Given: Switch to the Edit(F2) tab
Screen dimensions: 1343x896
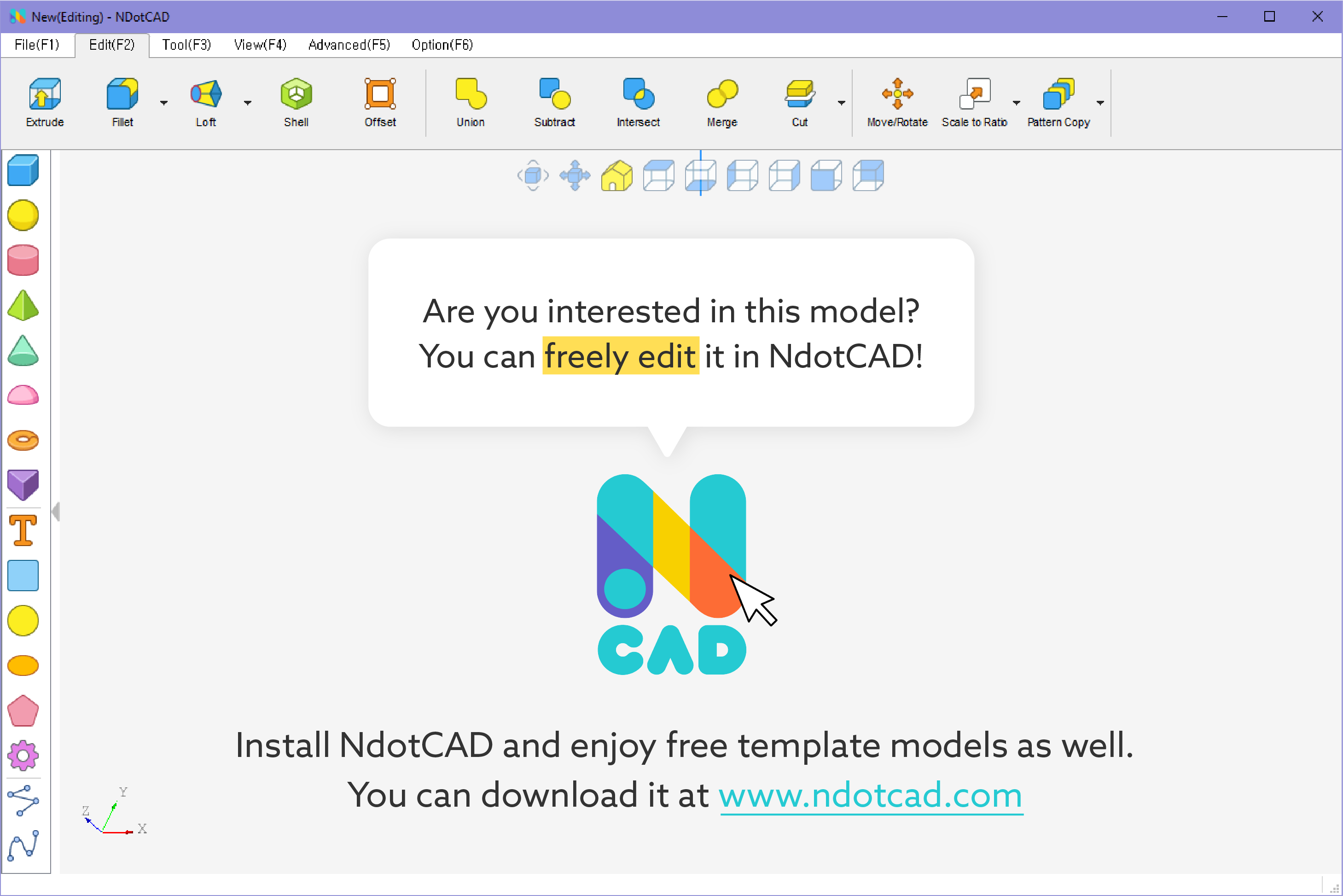Looking at the screenshot, I should click(112, 45).
